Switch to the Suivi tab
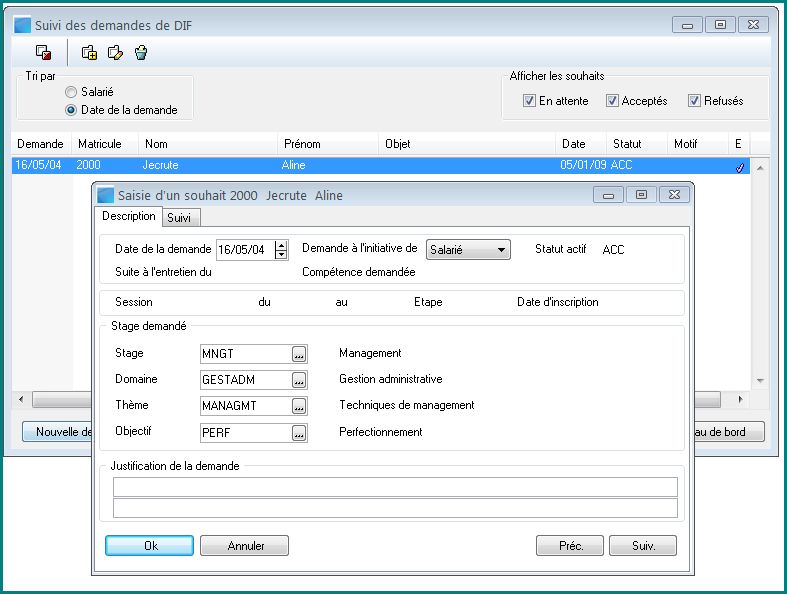 pos(180,217)
